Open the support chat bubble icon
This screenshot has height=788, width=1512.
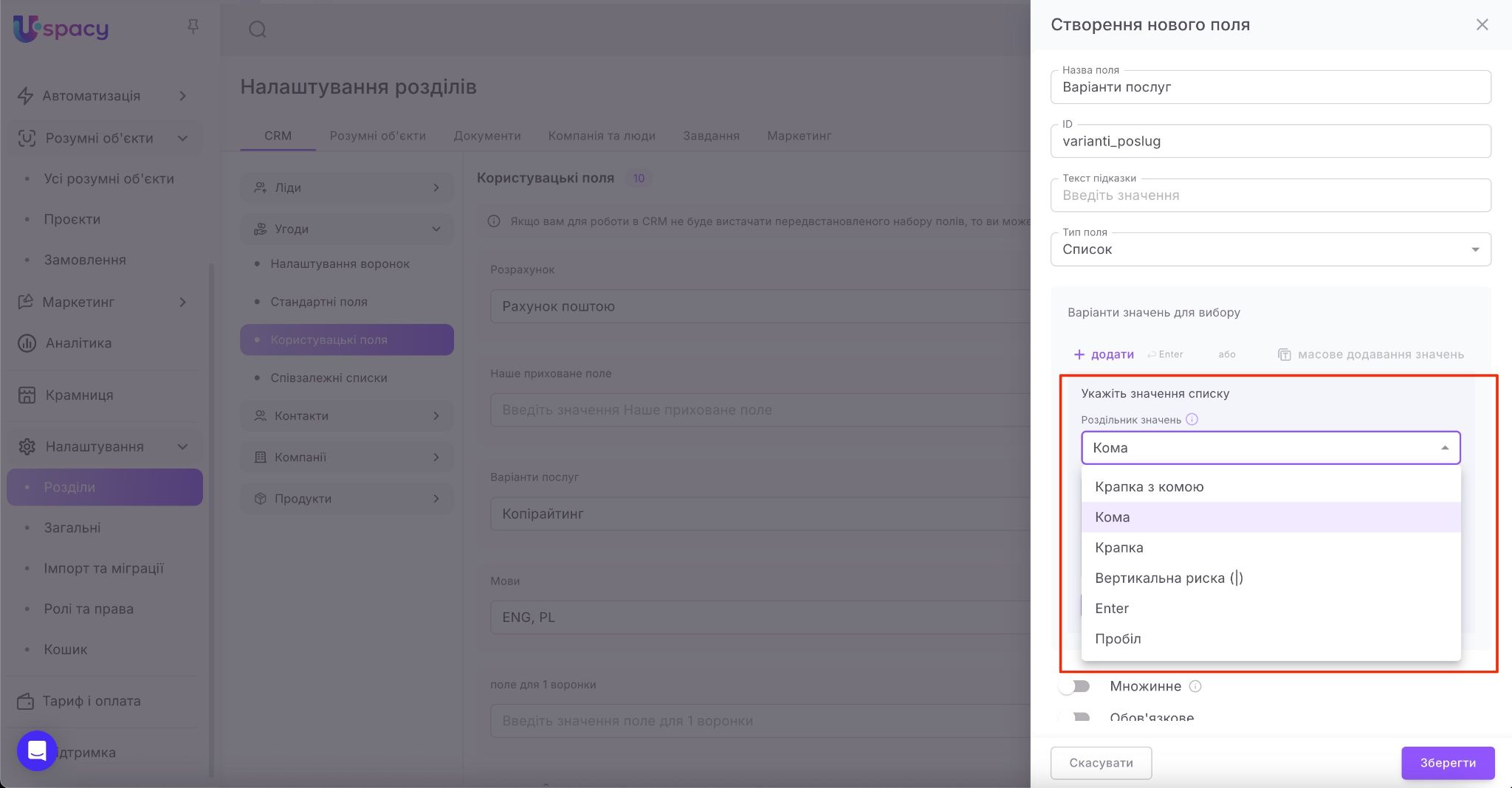tap(37, 750)
